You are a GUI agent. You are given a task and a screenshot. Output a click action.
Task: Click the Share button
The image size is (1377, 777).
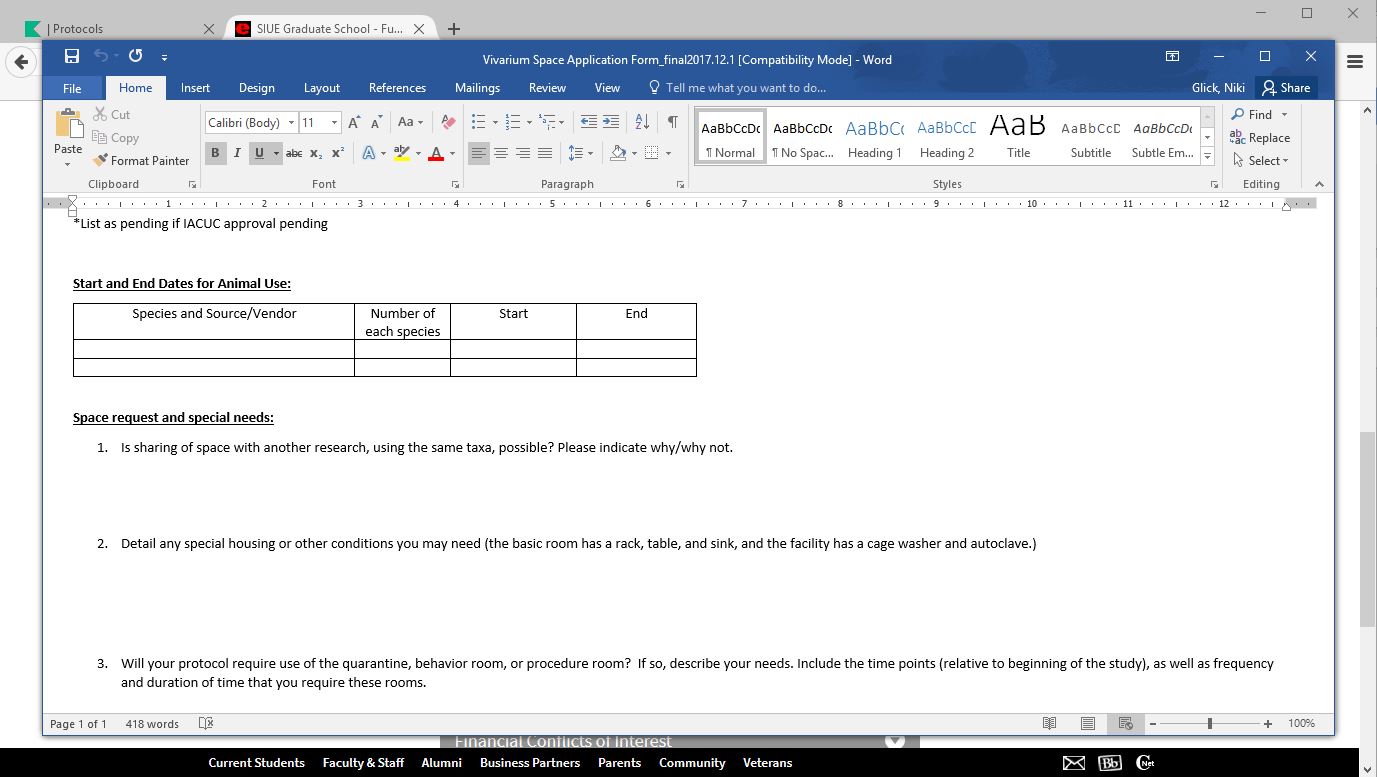point(1286,88)
